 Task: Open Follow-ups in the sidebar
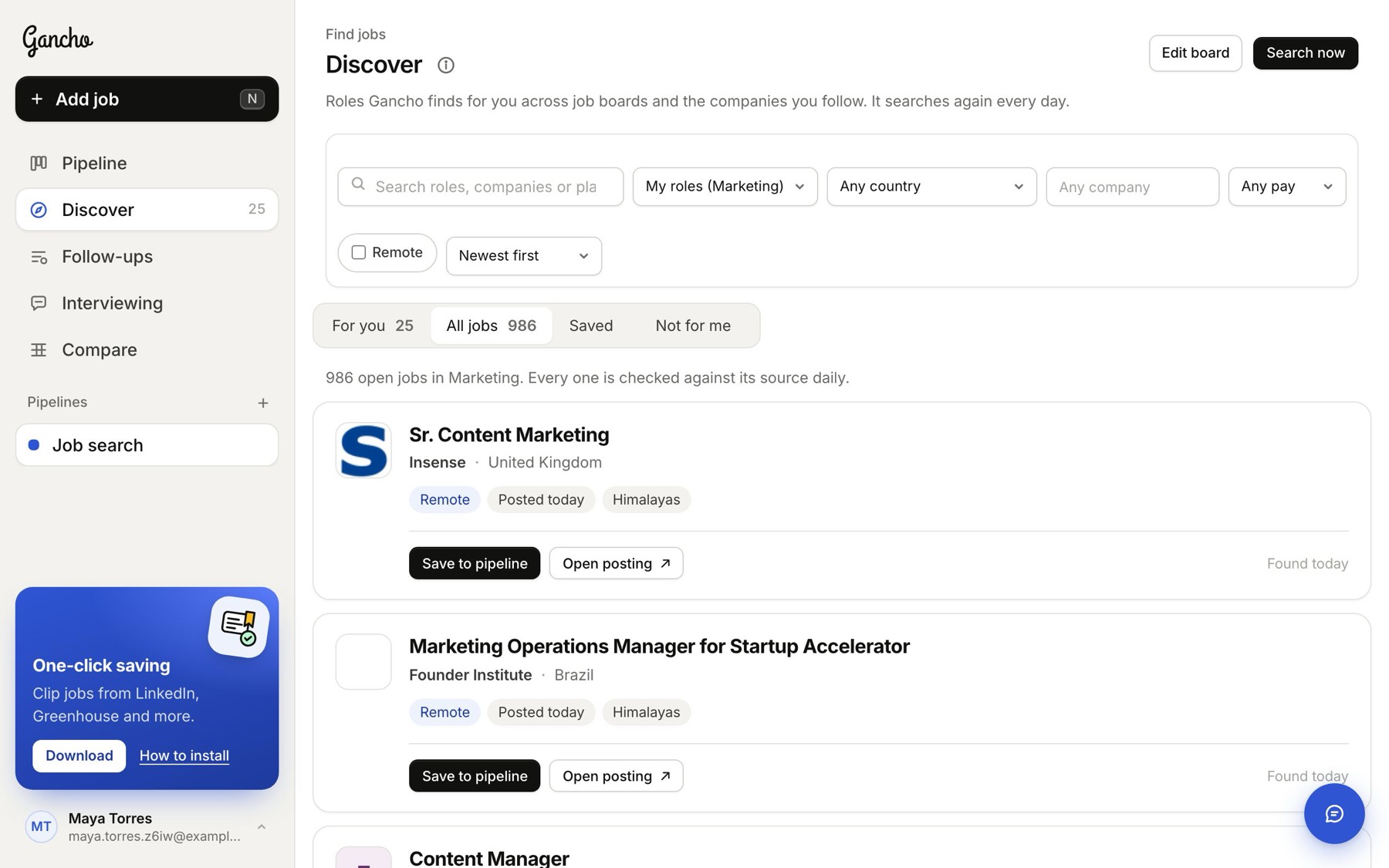coord(147,257)
